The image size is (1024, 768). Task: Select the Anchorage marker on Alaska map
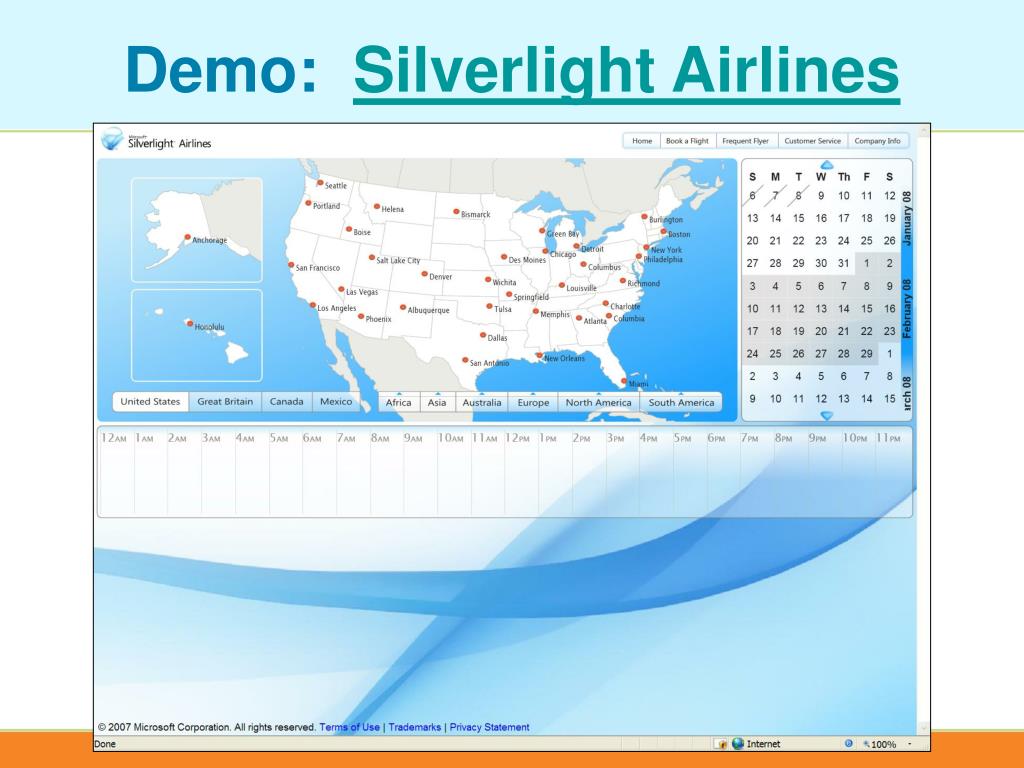point(187,238)
